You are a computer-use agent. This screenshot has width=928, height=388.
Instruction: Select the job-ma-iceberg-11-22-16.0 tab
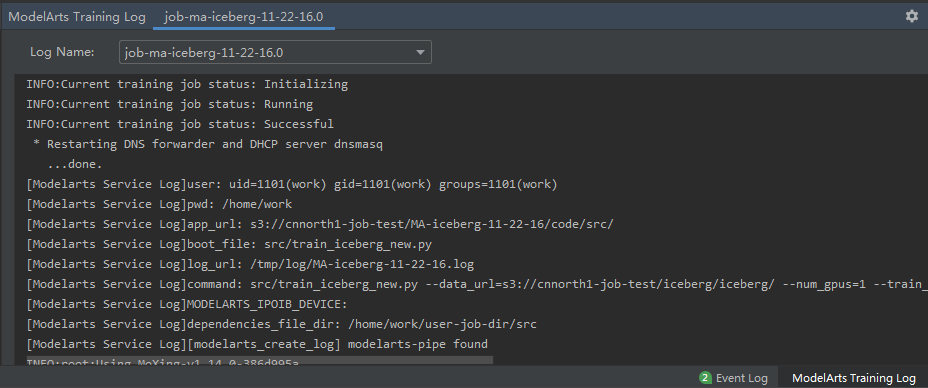point(244,17)
